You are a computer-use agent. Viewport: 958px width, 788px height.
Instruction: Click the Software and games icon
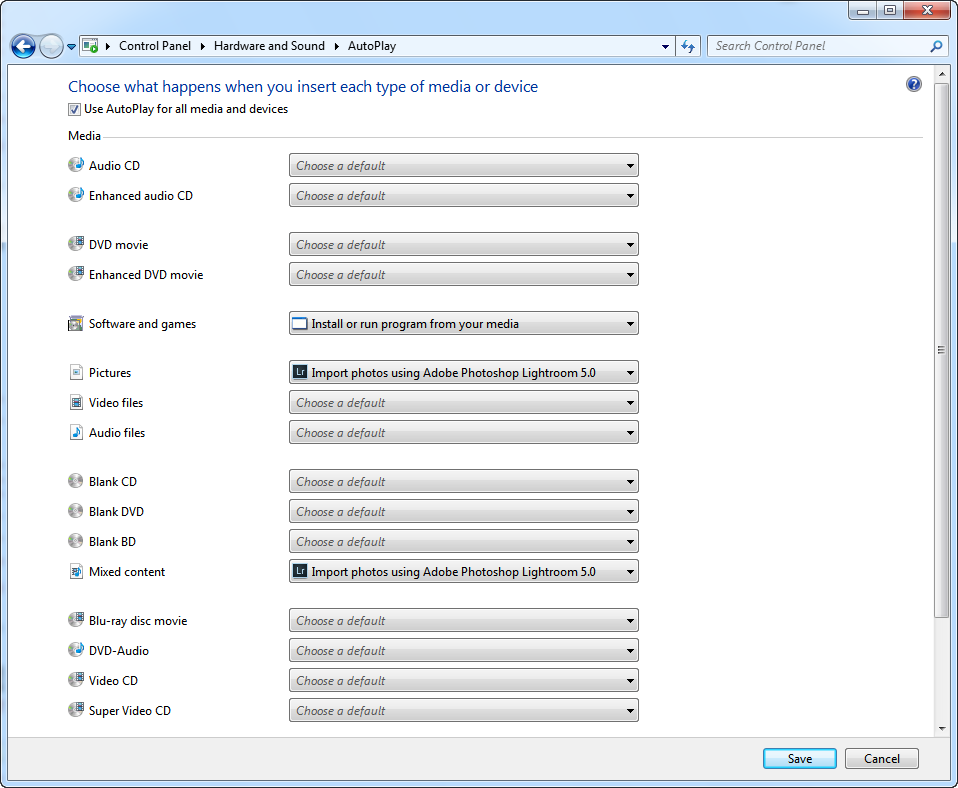coord(76,324)
